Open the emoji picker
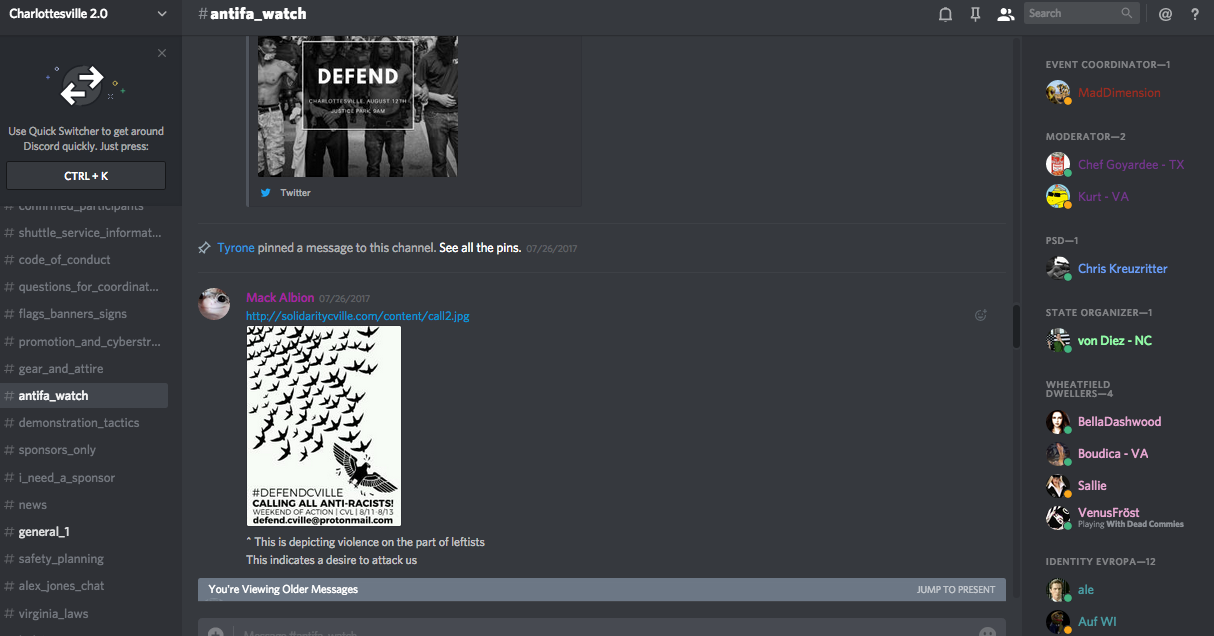 [x=987, y=632]
